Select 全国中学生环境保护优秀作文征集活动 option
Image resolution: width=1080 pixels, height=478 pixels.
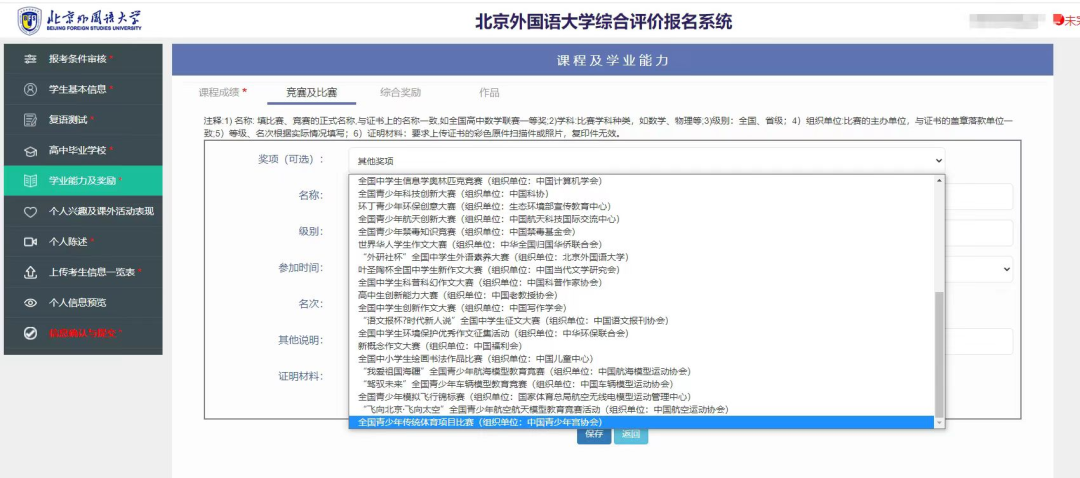[x=641, y=333]
